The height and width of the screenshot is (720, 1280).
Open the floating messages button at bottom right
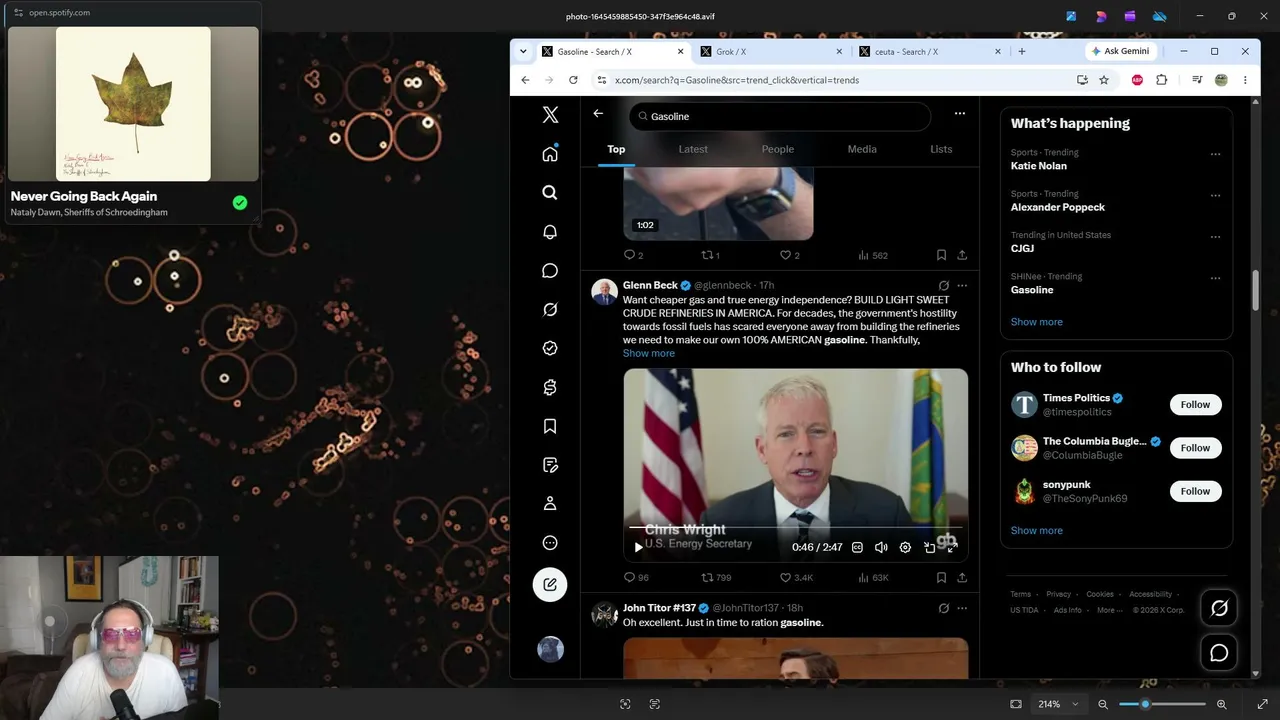point(1219,653)
